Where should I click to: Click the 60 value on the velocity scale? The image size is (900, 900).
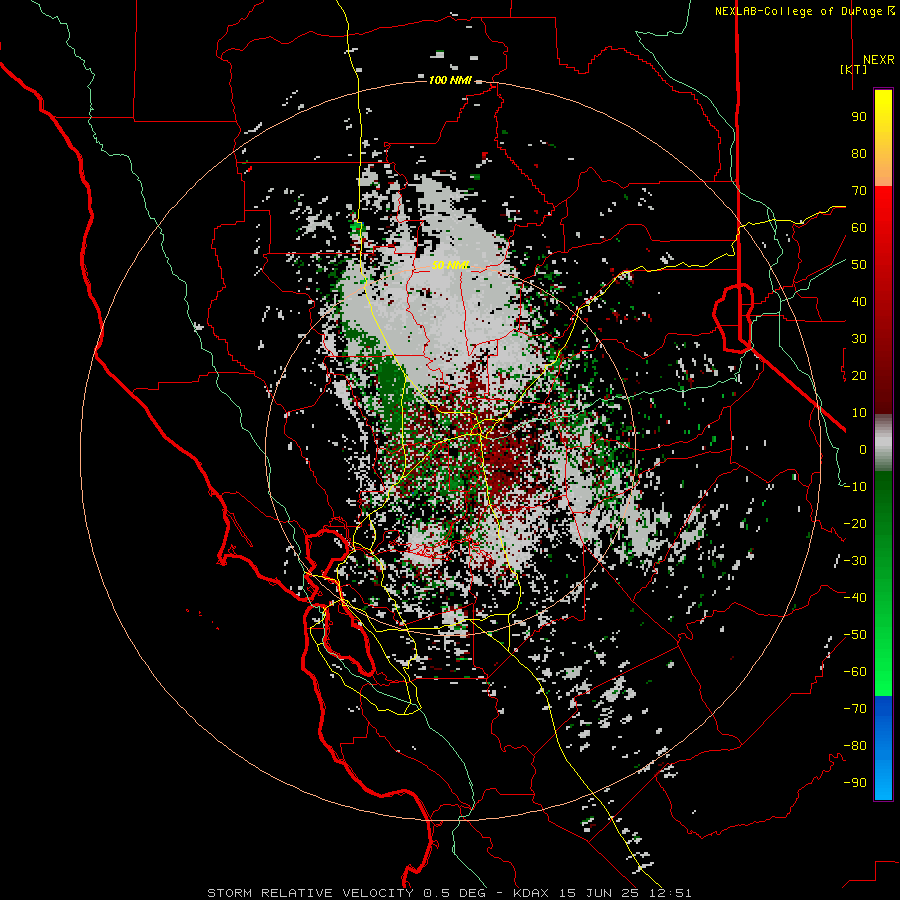pos(859,227)
